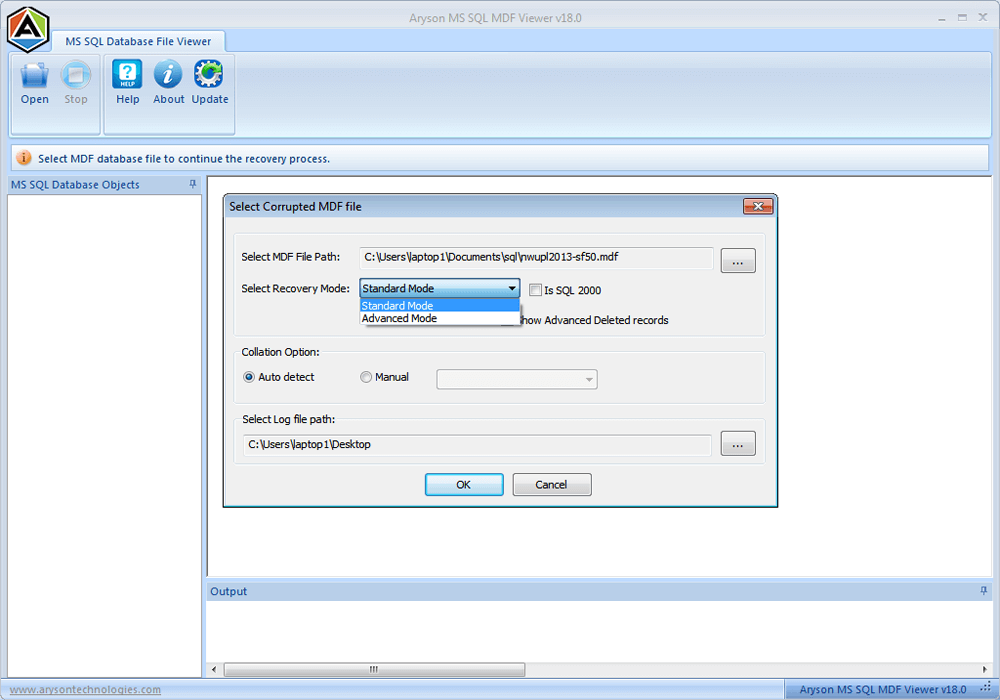
Task: Select the Manual collation option
Action: pos(365,377)
